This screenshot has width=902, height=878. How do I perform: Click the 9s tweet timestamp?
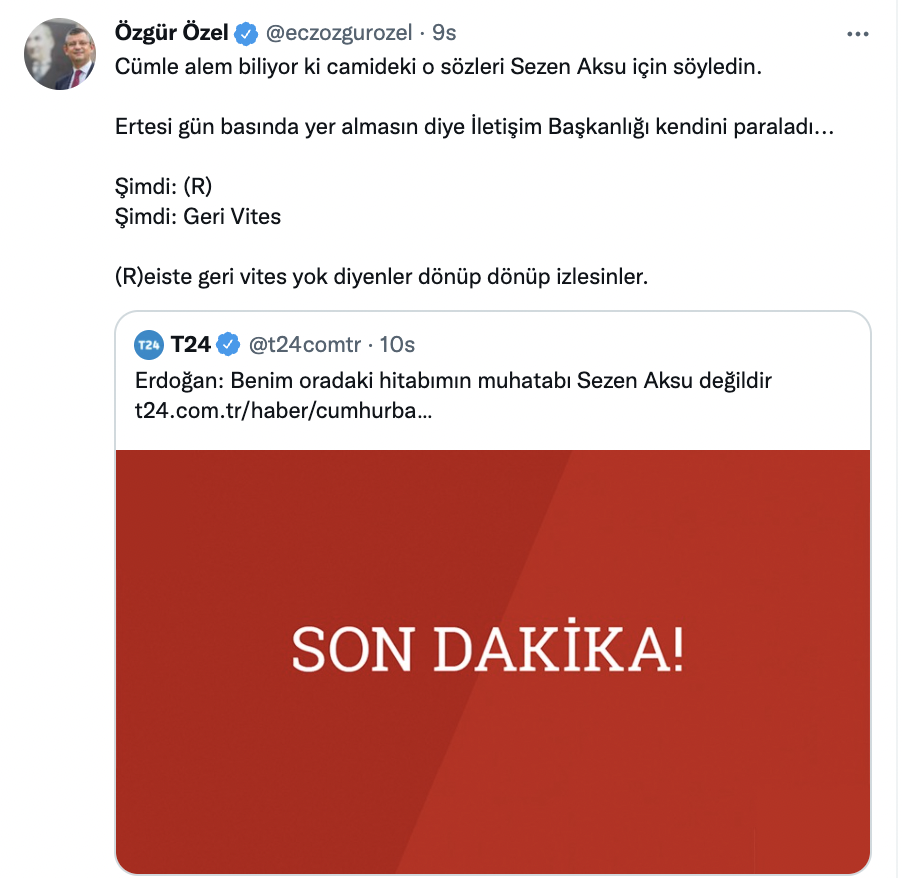[444, 33]
